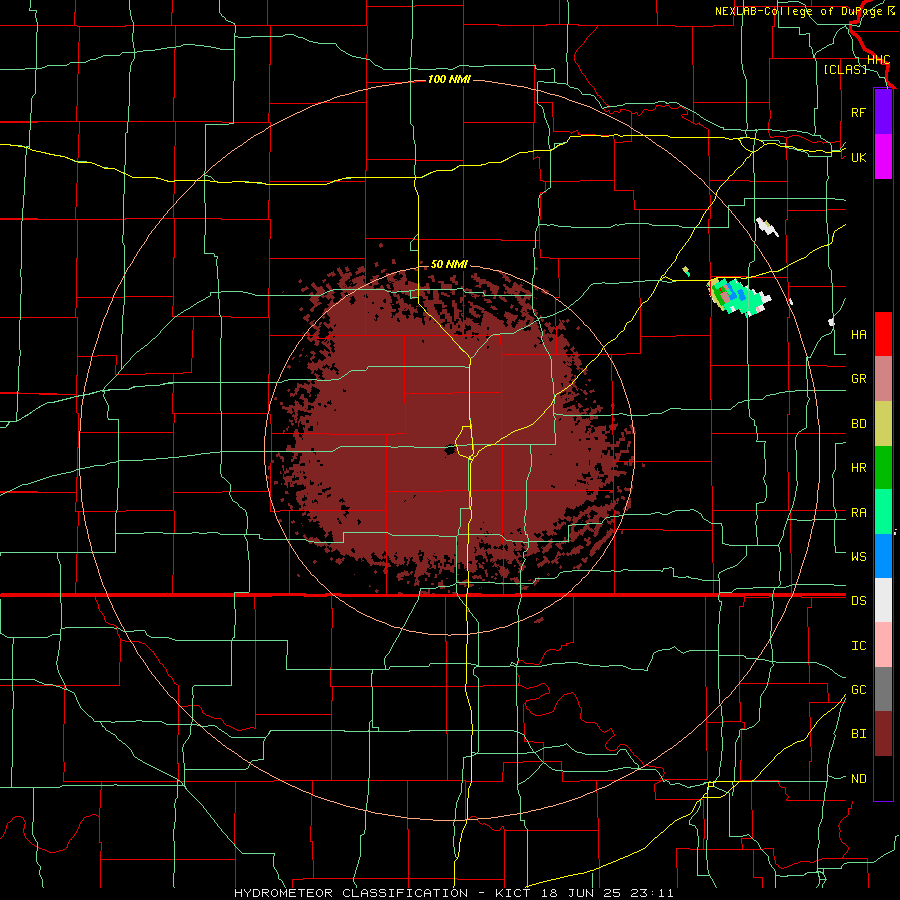Screen dimensions: 900x900
Task: Click the '50 NMI' range ring label
Action: (x=449, y=264)
